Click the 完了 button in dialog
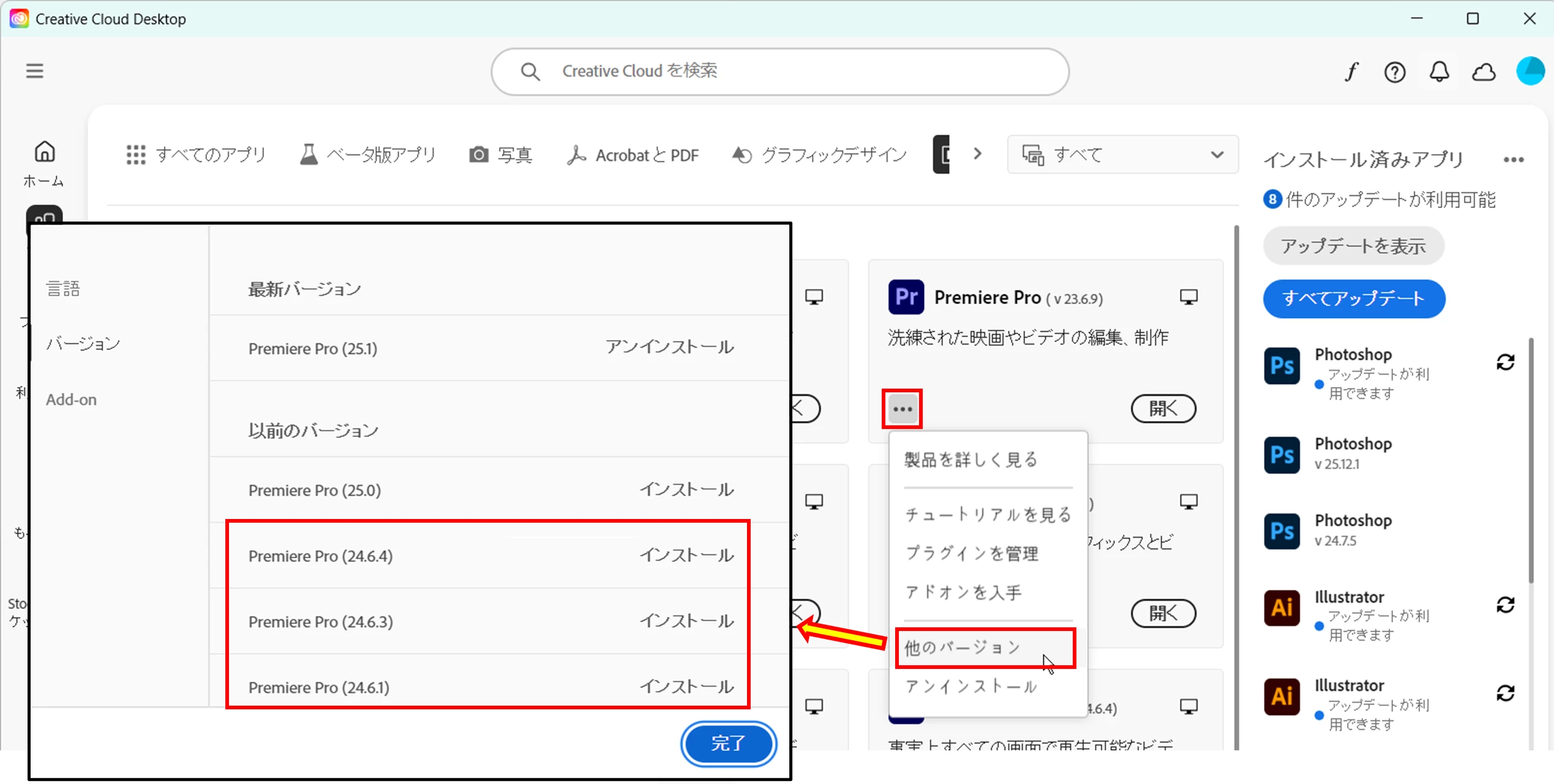 728,743
